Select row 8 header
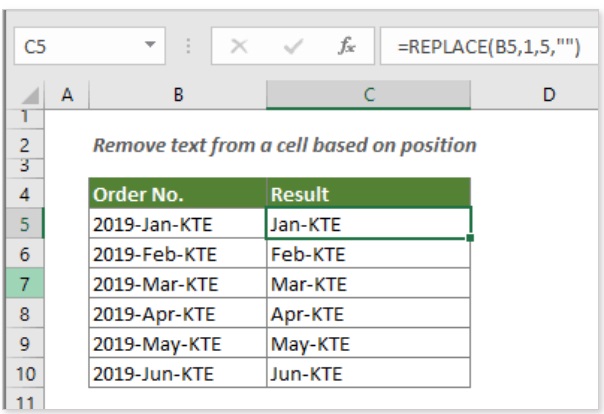604x414 pixels. [25, 313]
